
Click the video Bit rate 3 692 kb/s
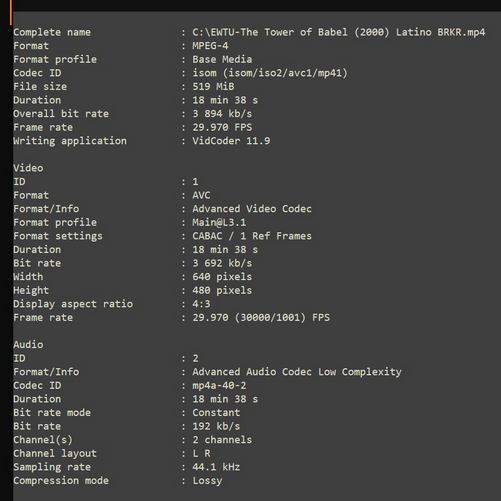coord(222,263)
